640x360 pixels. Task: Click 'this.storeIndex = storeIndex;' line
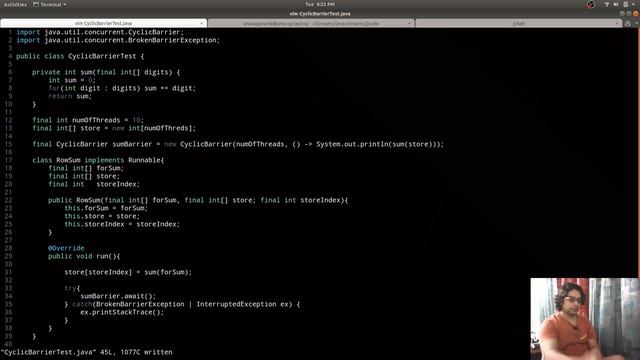[122, 224]
